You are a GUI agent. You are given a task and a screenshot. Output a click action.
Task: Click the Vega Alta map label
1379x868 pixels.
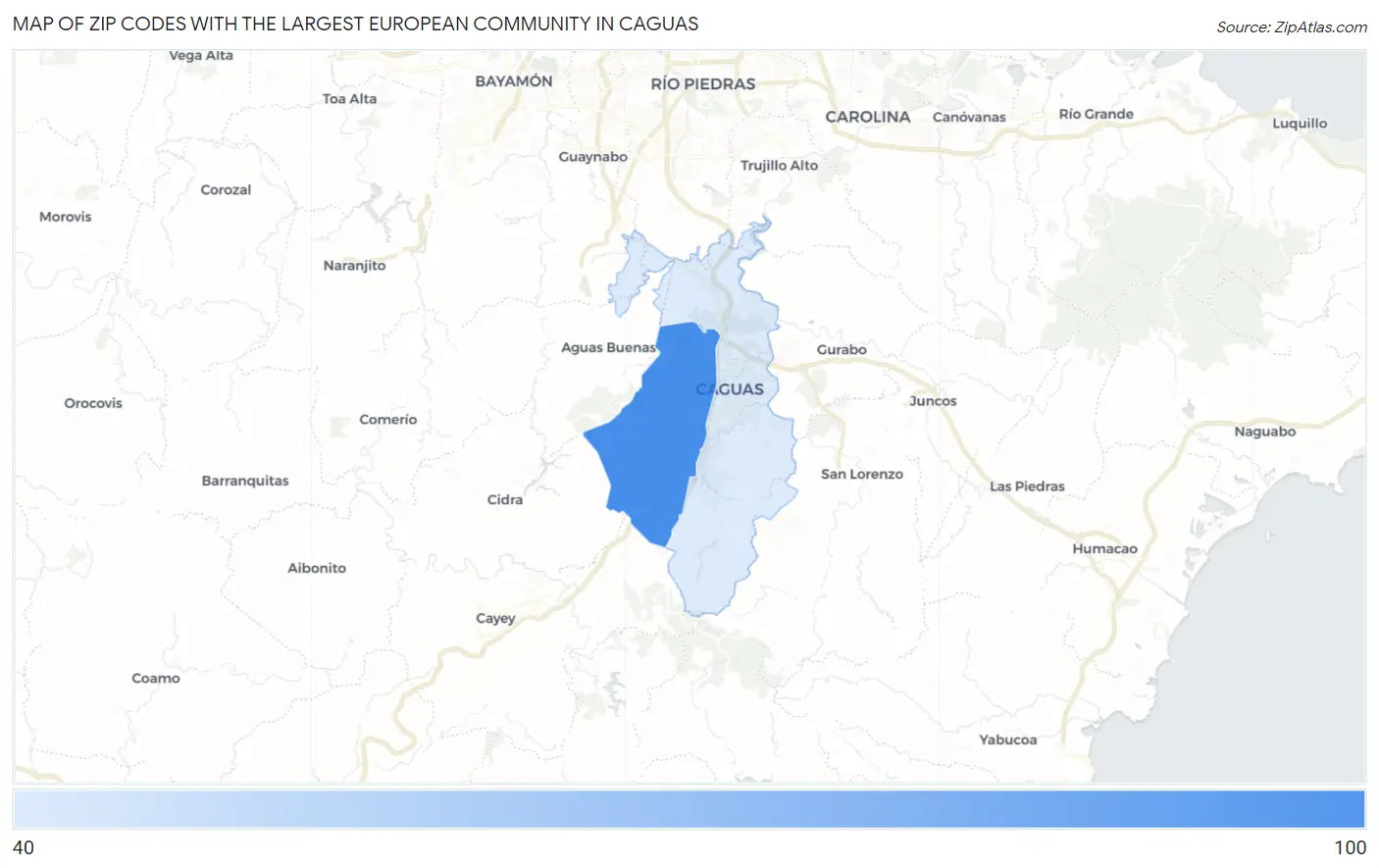click(x=201, y=56)
